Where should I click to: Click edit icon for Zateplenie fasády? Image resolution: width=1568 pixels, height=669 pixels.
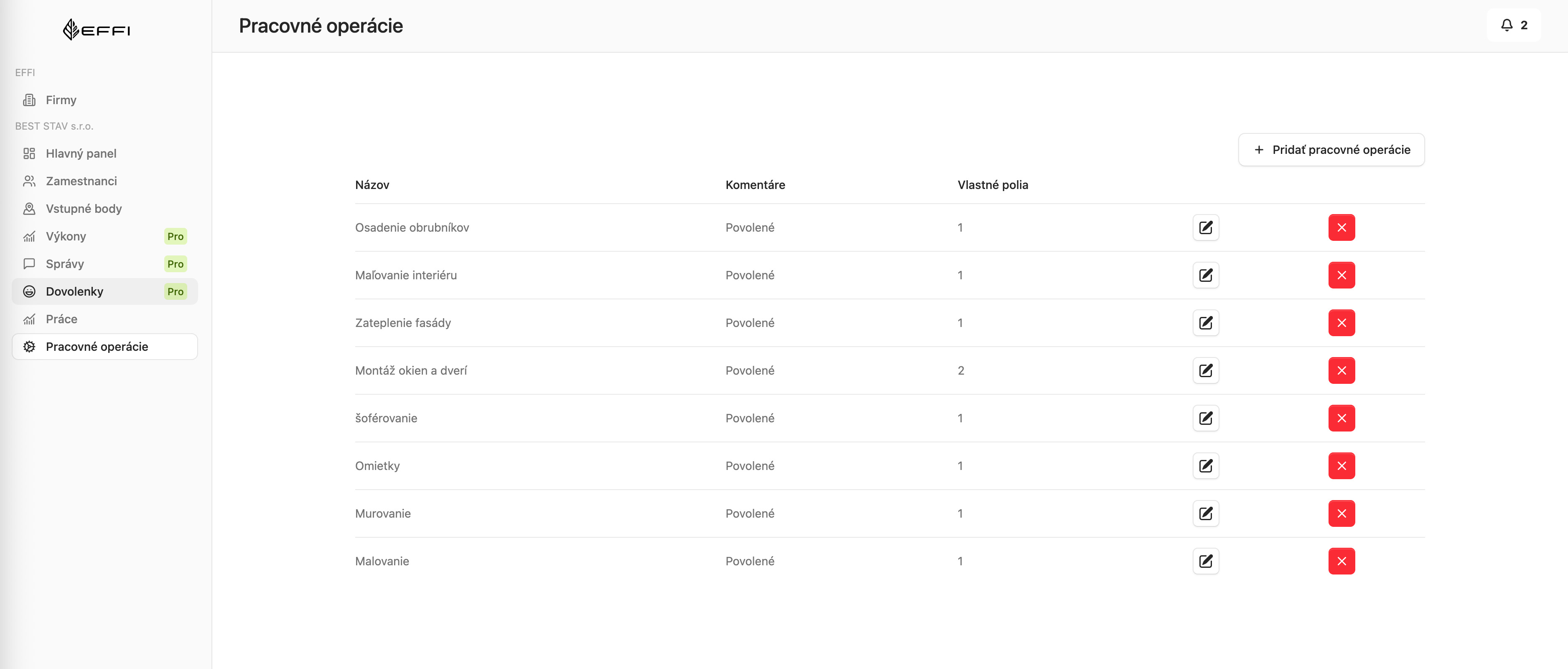(1205, 323)
